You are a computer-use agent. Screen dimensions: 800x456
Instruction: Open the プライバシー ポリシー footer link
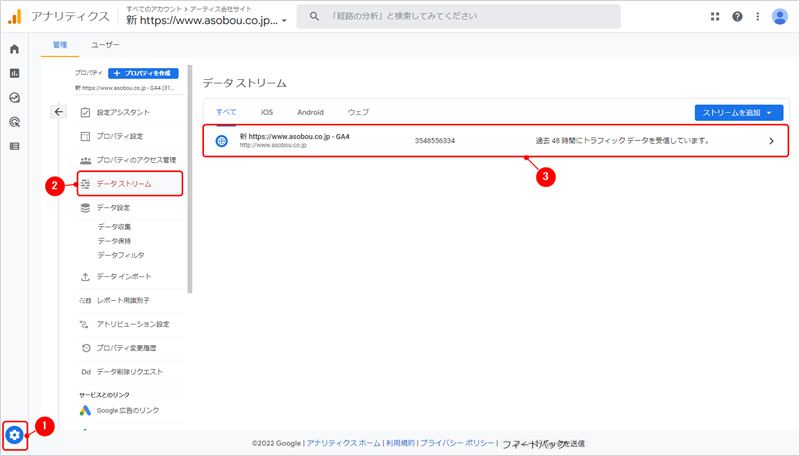(x=457, y=443)
